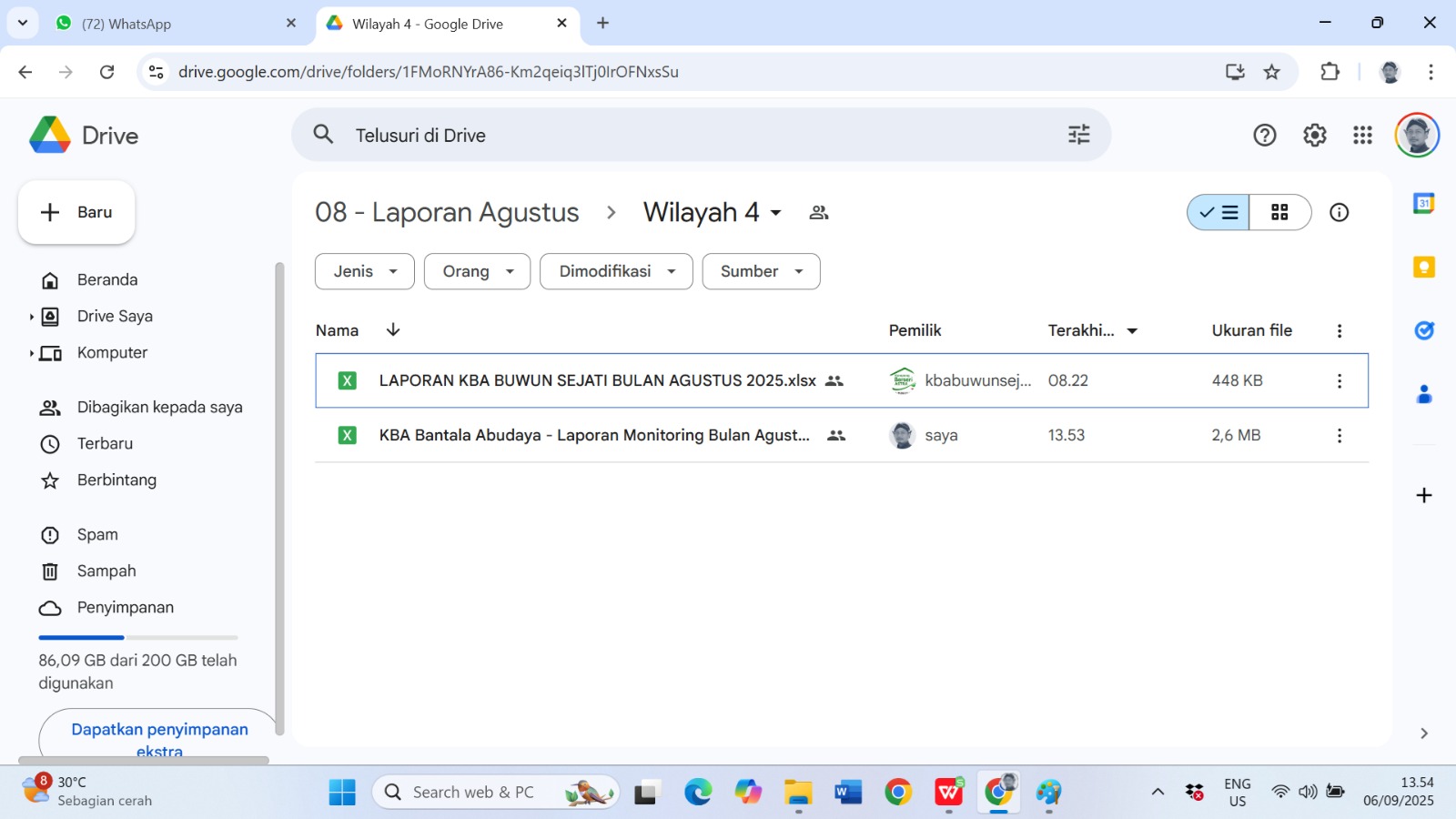Screen dimensions: 1456x819
Task: Expand the Drive Saya tree
Action: pyautogui.click(x=31, y=317)
